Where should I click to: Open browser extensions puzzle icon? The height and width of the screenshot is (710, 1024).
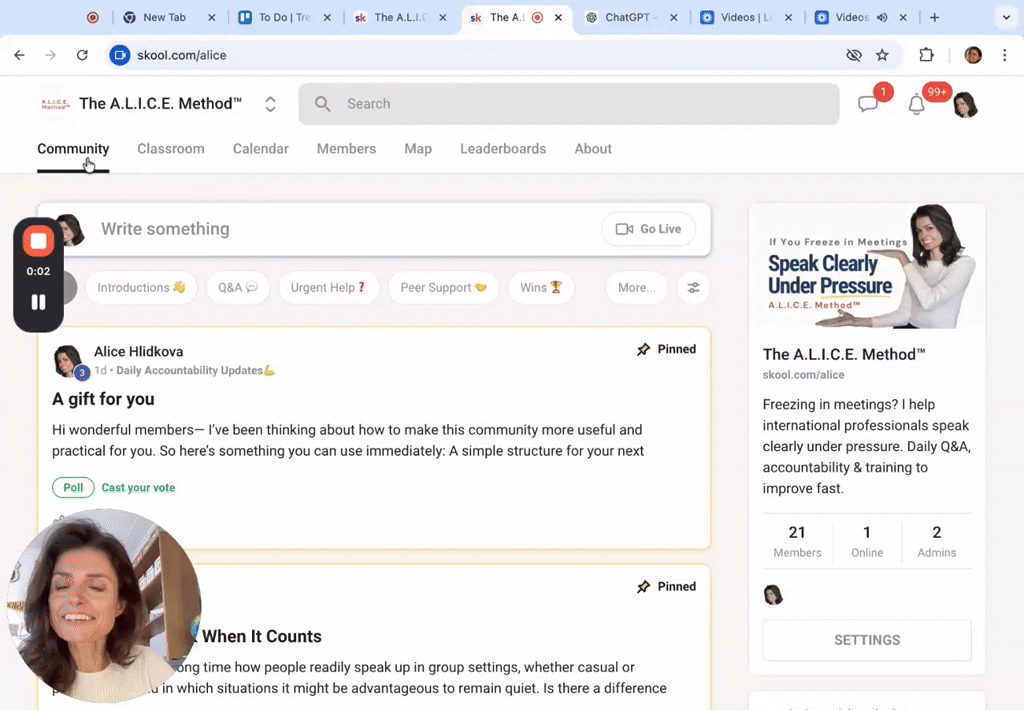(x=926, y=55)
